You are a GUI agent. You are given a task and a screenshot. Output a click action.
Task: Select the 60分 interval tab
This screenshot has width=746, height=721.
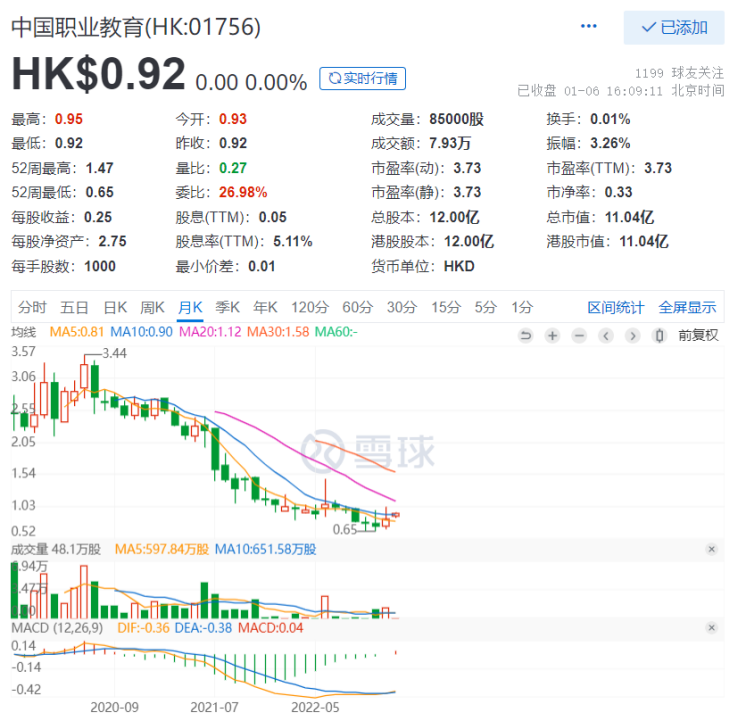click(x=357, y=307)
